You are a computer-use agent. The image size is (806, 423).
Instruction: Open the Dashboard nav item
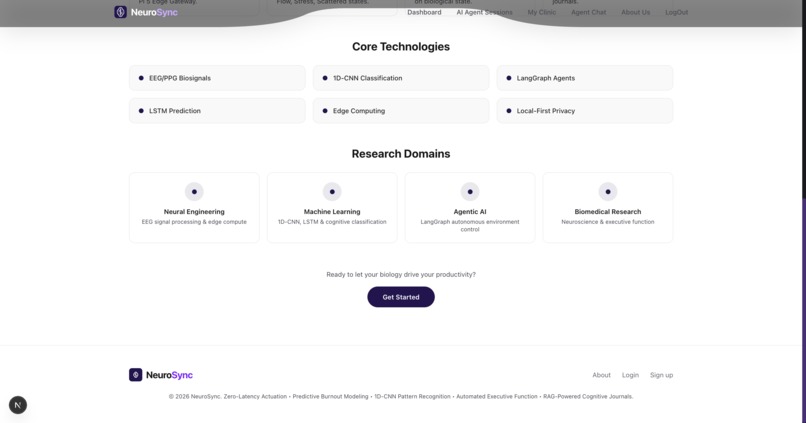[x=424, y=12]
